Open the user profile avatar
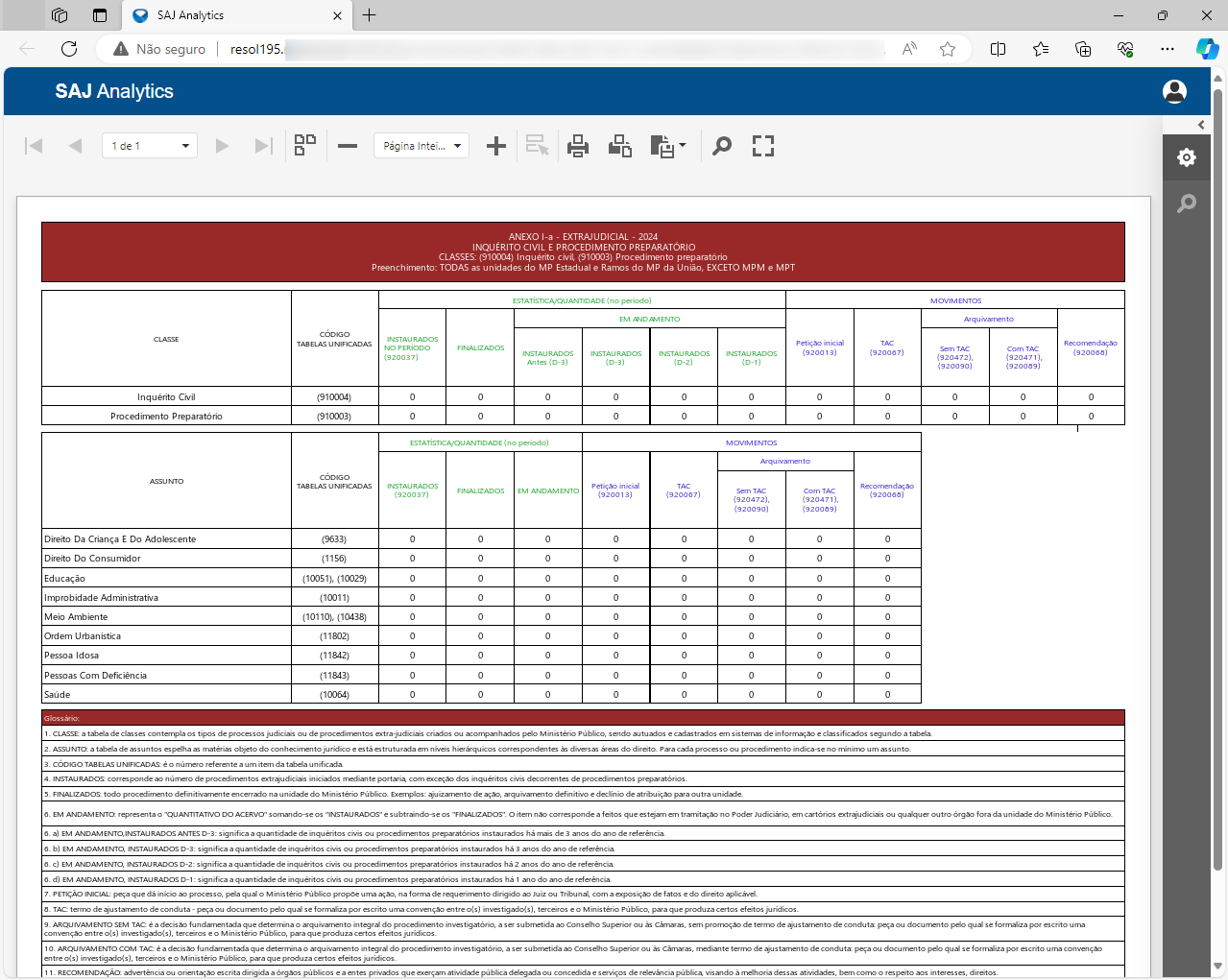 pos(1174,91)
